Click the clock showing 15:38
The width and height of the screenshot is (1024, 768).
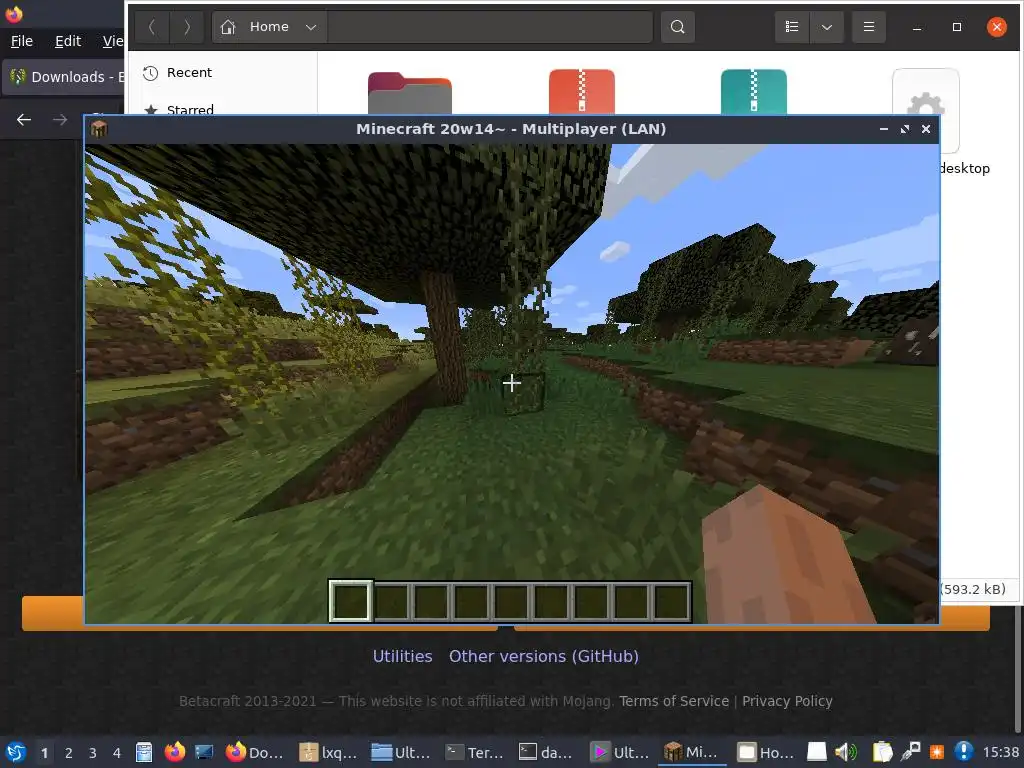tap(1000, 752)
